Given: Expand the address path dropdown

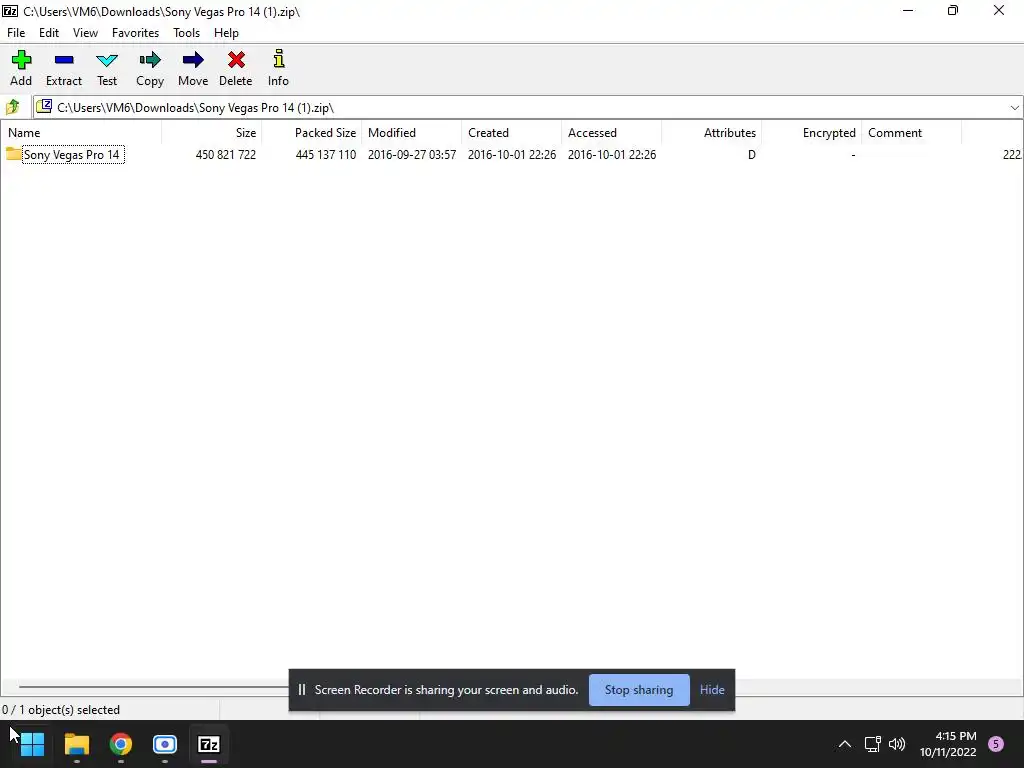Looking at the screenshot, I should point(1014,108).
